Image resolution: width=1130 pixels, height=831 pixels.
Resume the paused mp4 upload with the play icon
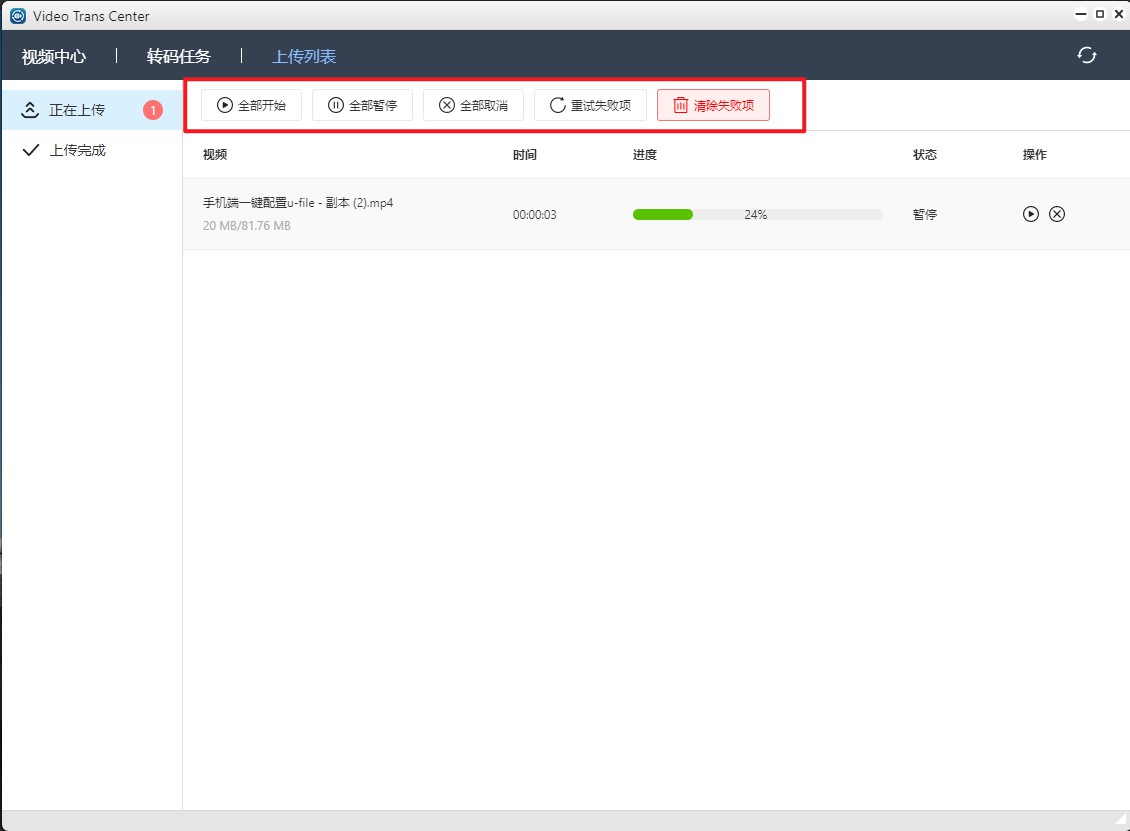pos(1031,214)
